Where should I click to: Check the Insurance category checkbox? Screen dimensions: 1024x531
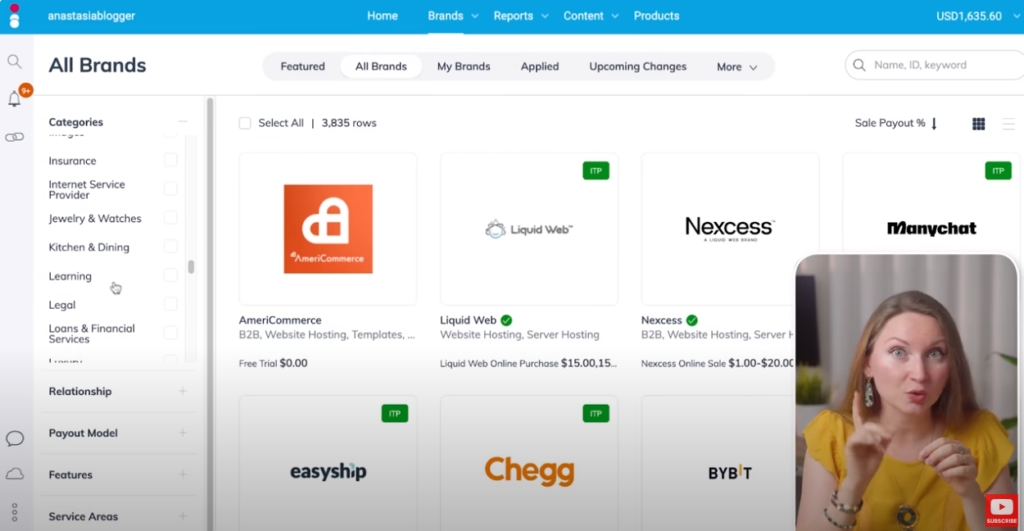tap(170, 160)
